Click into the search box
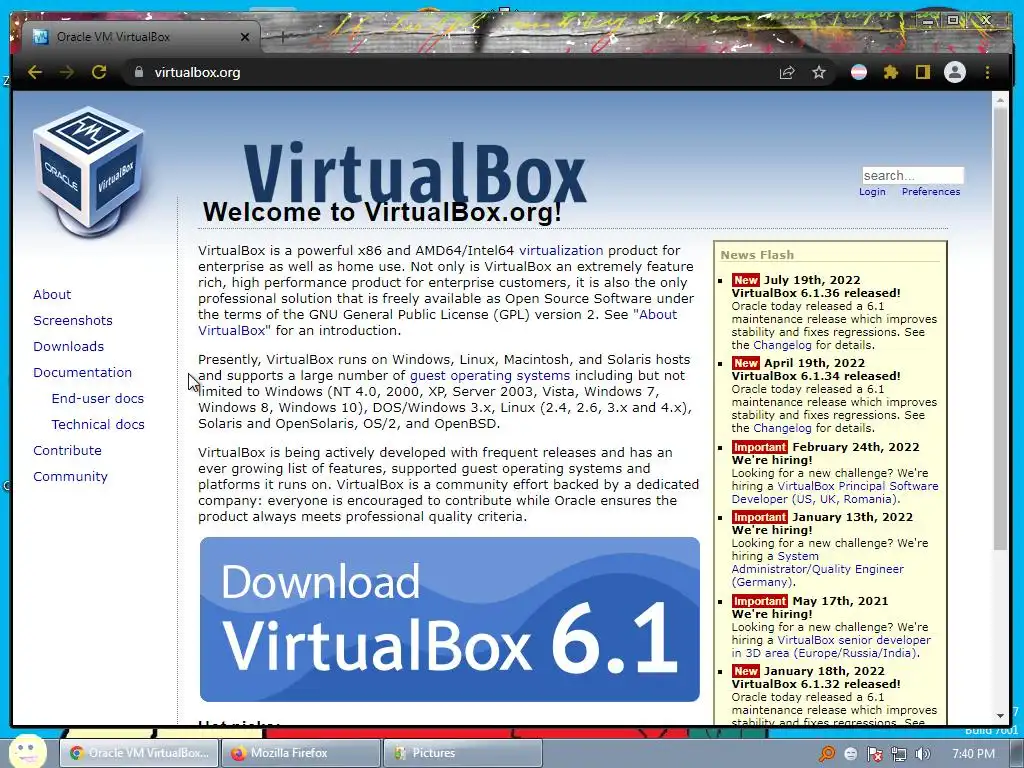The height and width of the screenshot is (768, 1024). click(912, 175)
